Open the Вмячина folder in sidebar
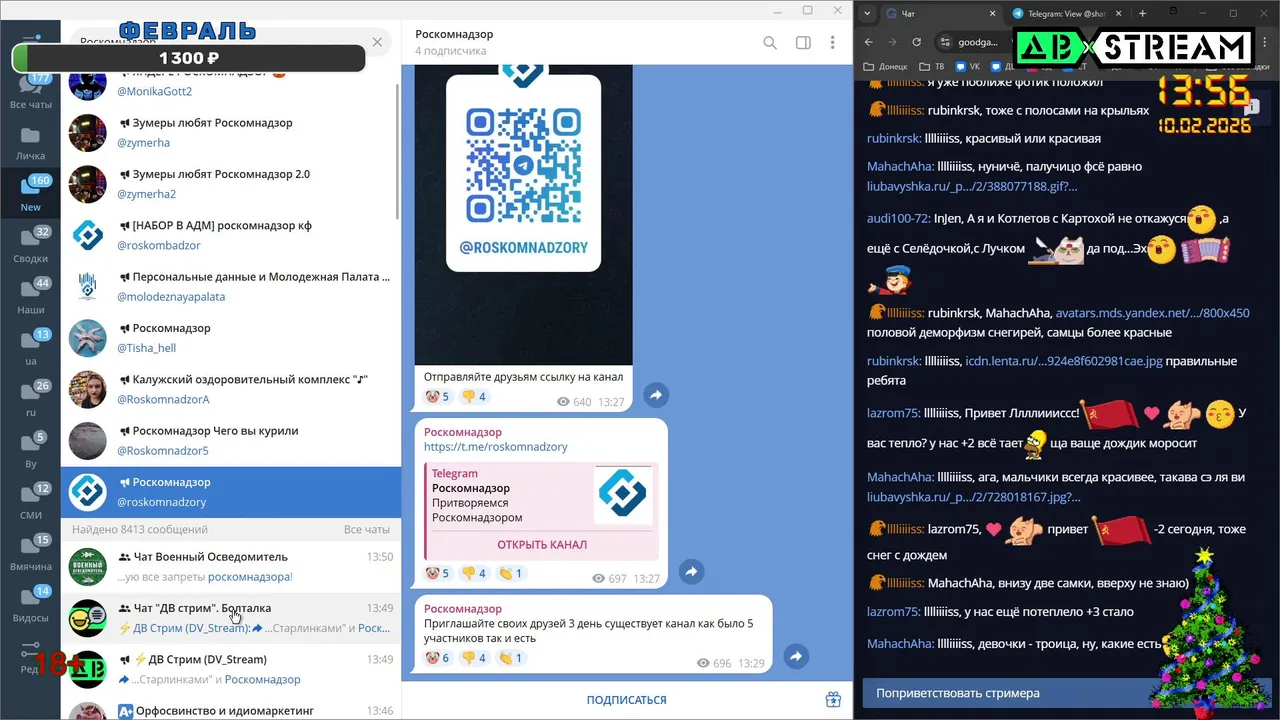This screenshot has width=1280, height=720. (x=30, y=553)
